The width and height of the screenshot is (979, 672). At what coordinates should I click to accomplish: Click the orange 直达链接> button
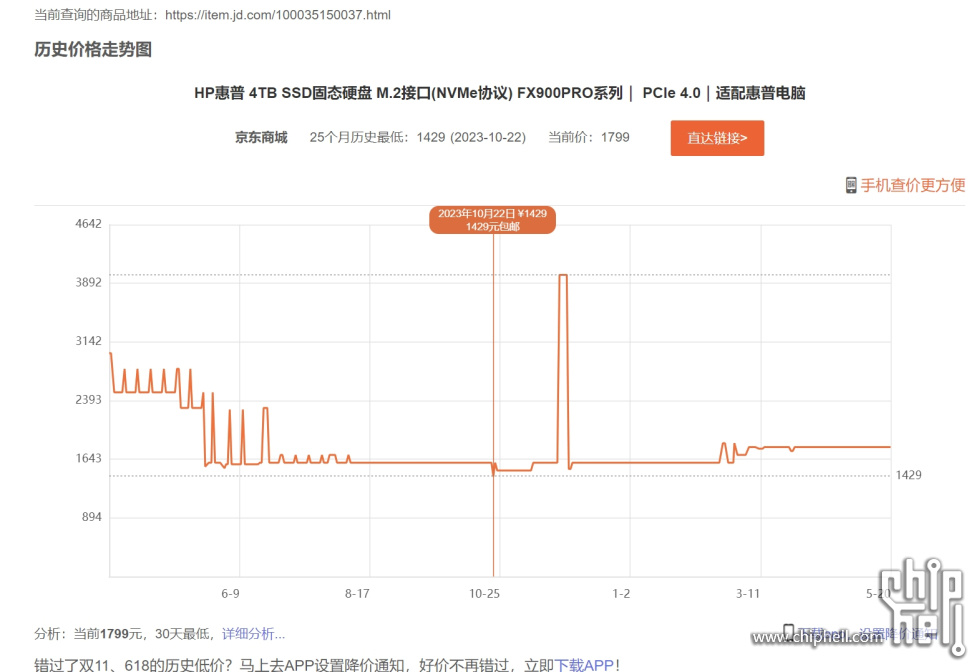pyautogui.click(x=717, y=138)
